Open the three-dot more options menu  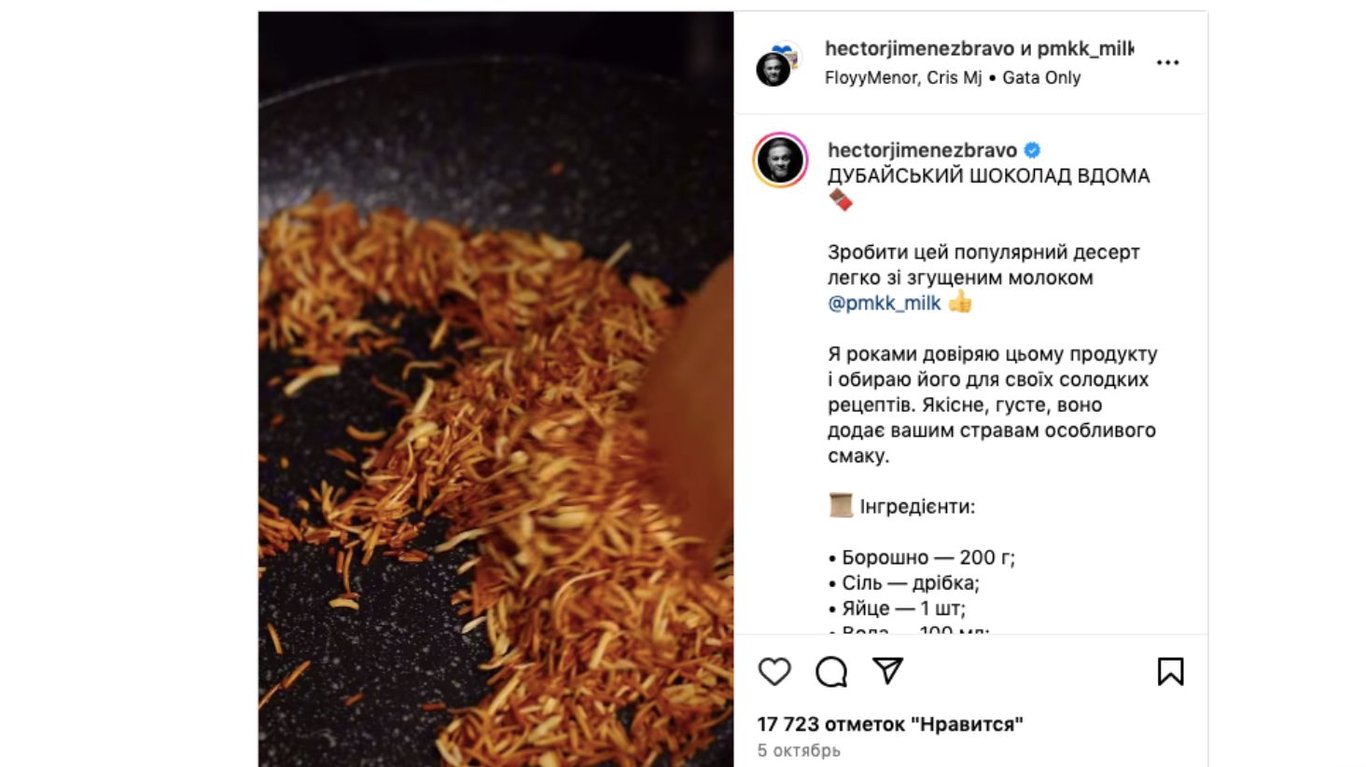click(1168, 62)
